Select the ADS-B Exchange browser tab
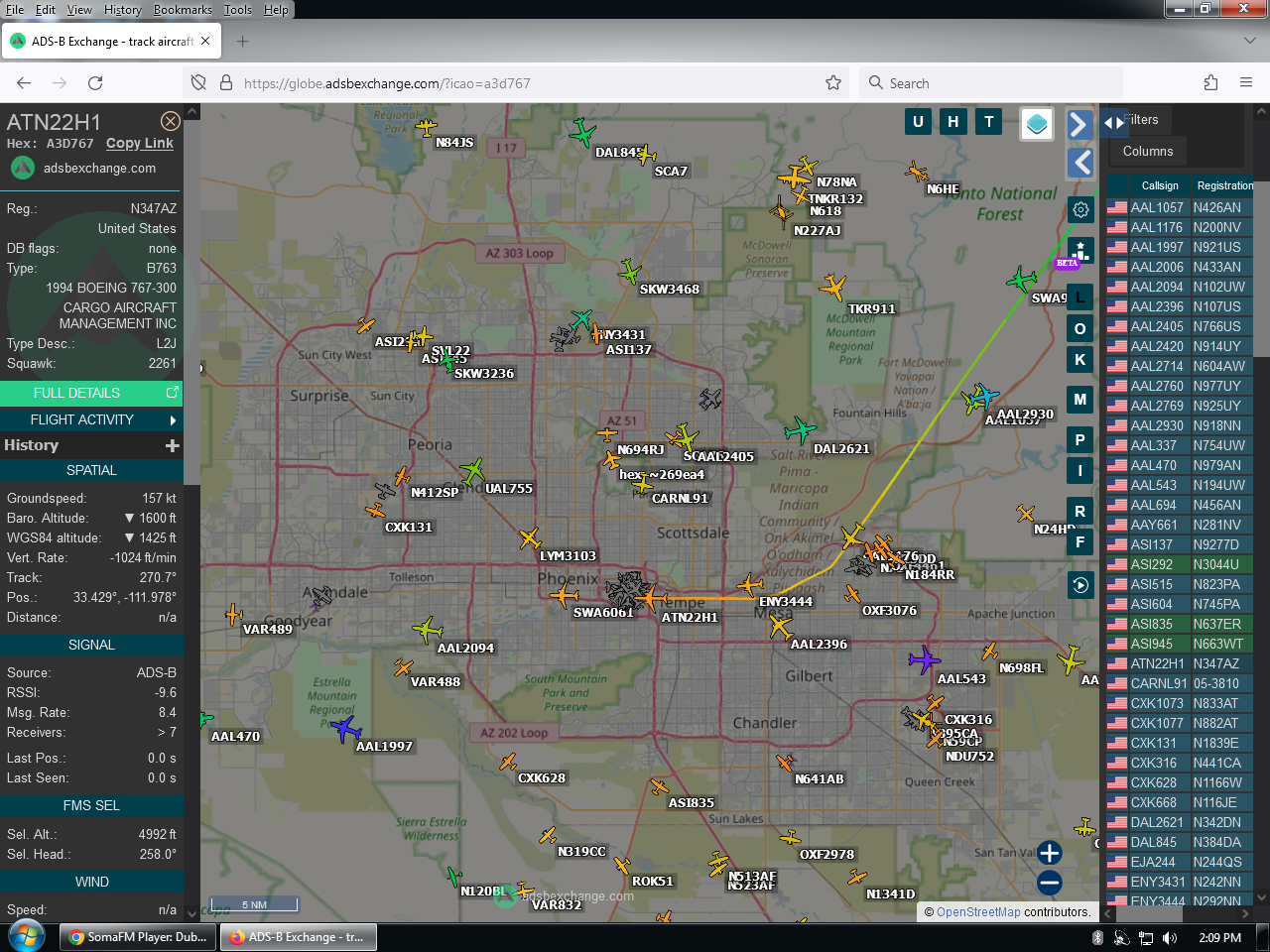This screenshot has width=1270, height=952. point(110,42)
